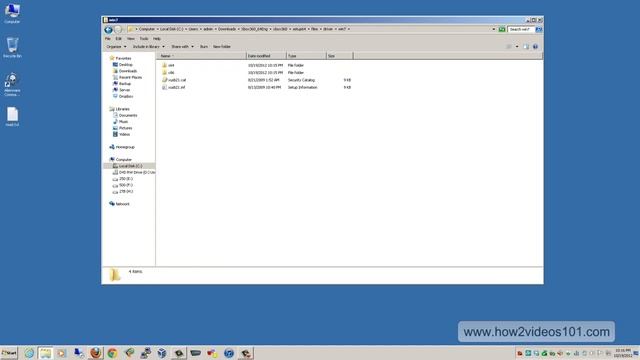Select Local Disk (C:) in sidebar

click(129, 166)
